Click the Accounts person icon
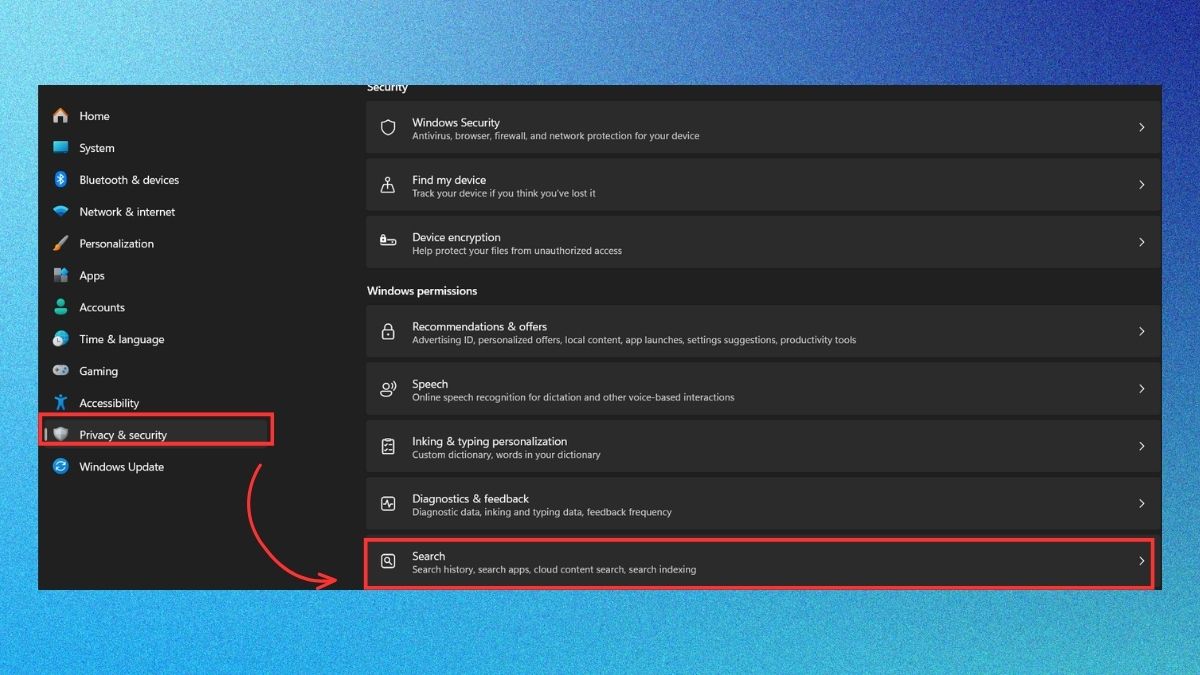Screen dimensions: 1200x675 (61, 307)
